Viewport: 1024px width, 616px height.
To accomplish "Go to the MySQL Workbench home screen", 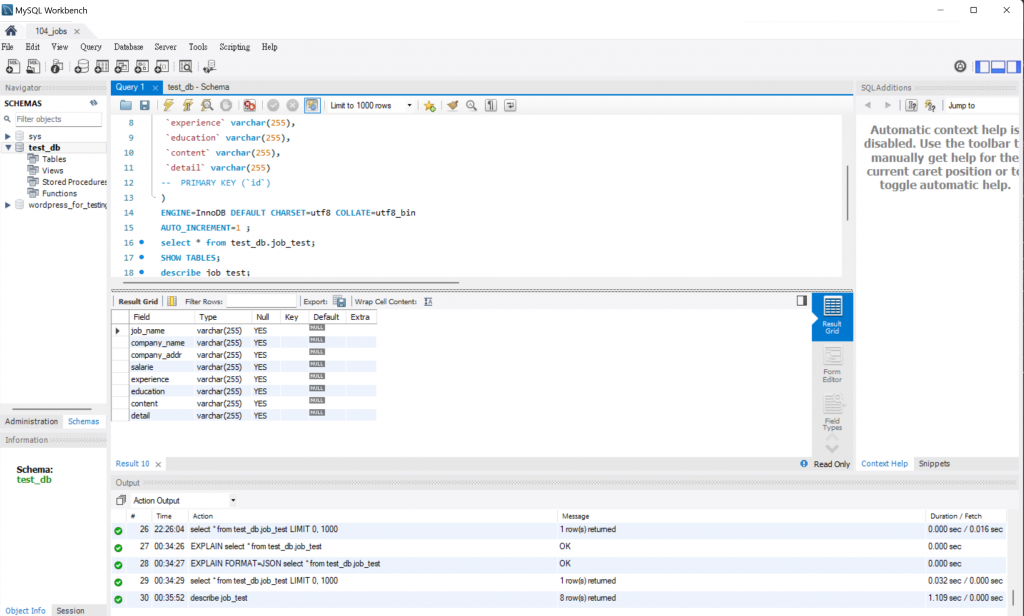I will (11, 31).
